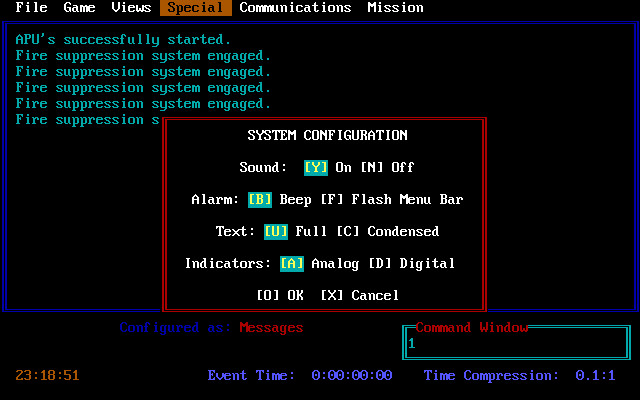Click the Time Compression 0.1:1 value
Image resolution: width=640 pixels, height=400 pixels.
coord(596,376)
